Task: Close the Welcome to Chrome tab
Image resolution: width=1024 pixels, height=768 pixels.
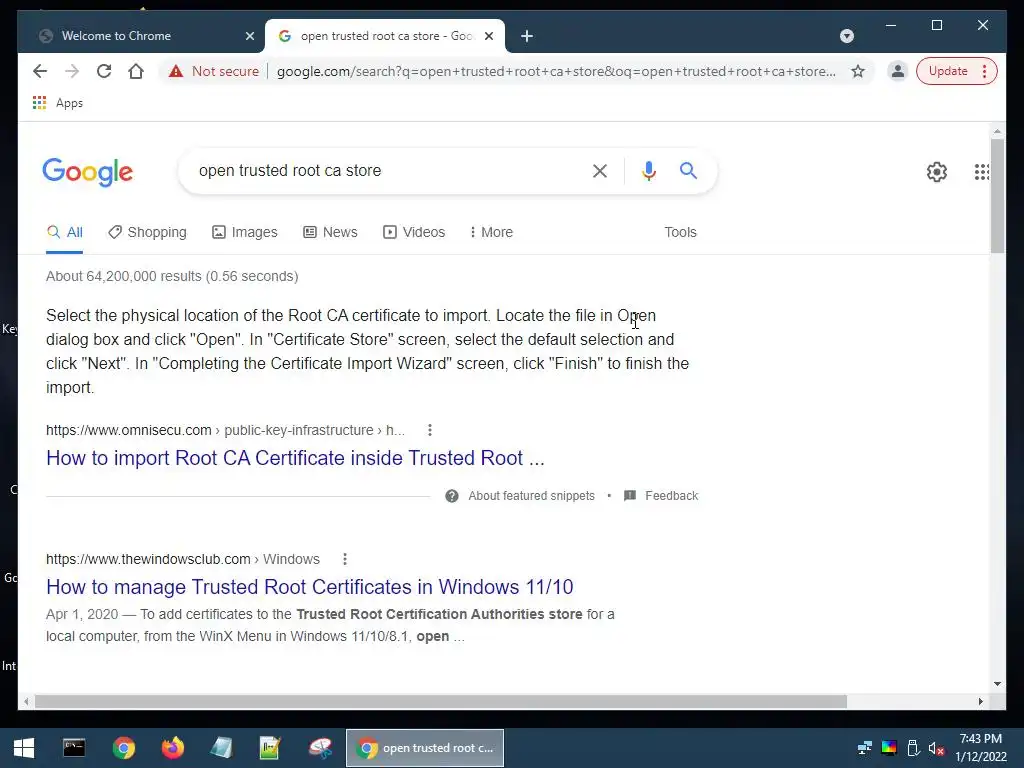Action: [249, 36]
